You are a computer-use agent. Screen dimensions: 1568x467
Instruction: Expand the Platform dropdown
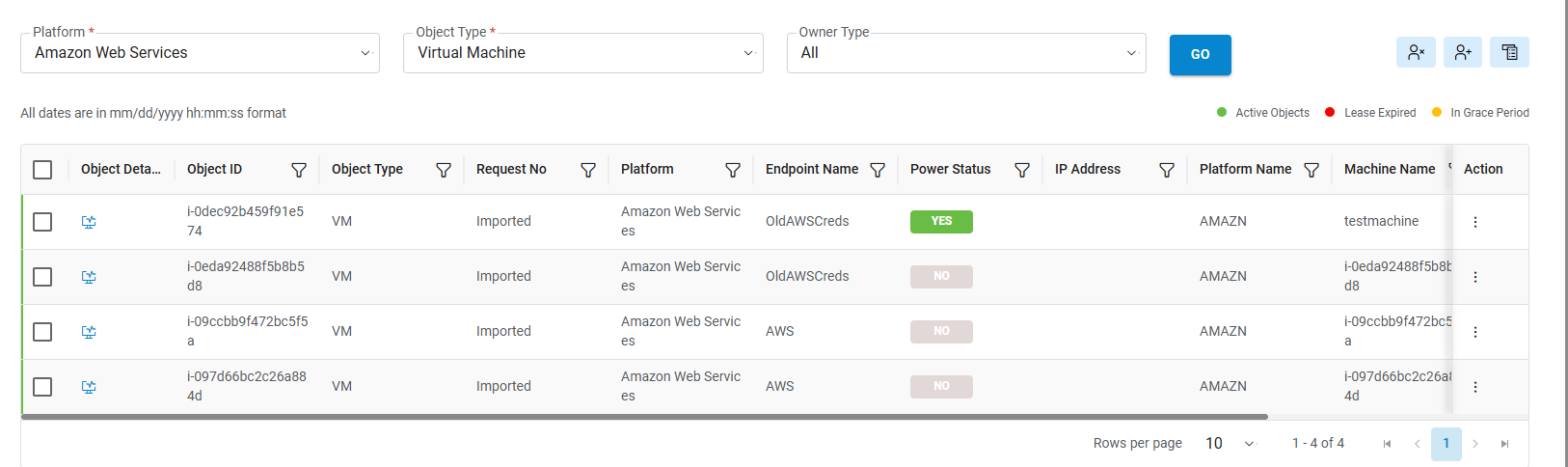click(x=200, y=53)
